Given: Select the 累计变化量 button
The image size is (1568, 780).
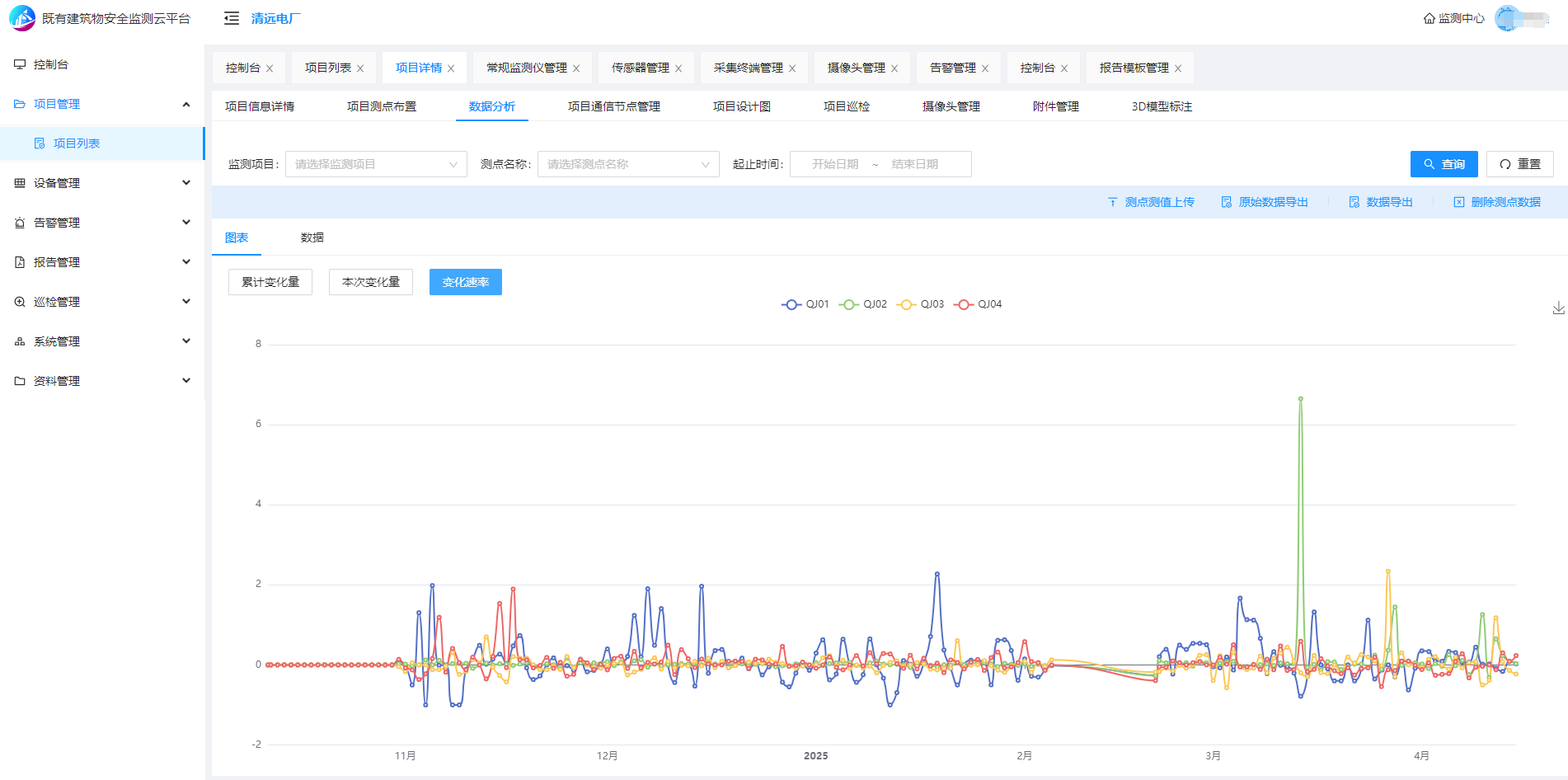Looking at the screenshot, I should click(270, 282).
